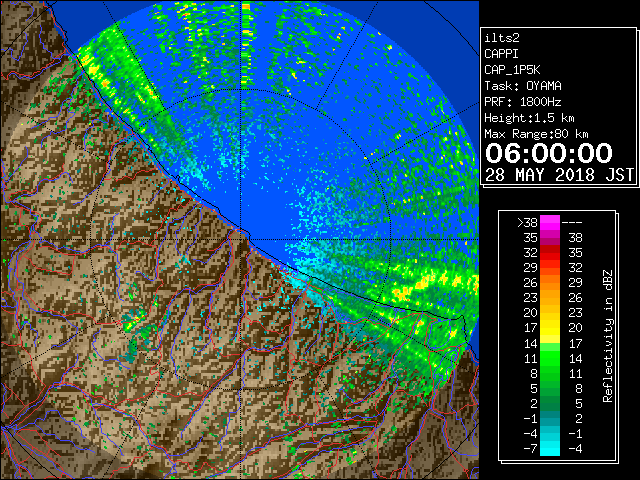Image resolution: width=640 pixels, height=480 pixels.
Task: Pick the yellow 17–20 dBZ legend swatch
Action: point(550,328)
